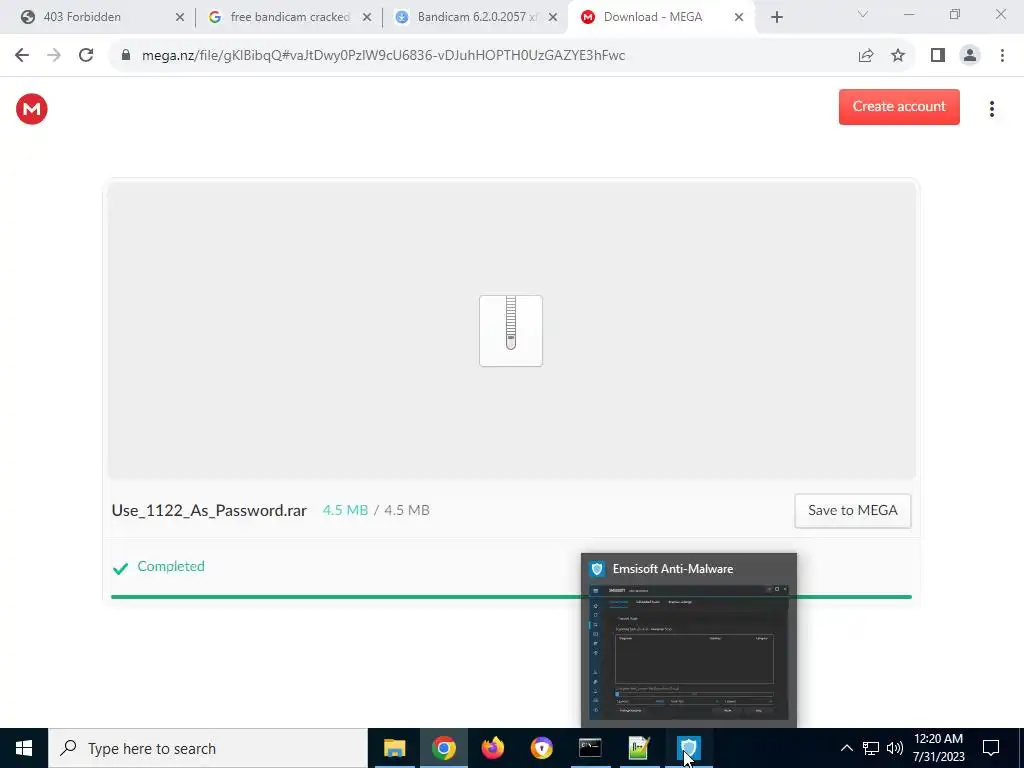
Task: Close the 403 Forbidden tab
Action: tap(180, 17)
